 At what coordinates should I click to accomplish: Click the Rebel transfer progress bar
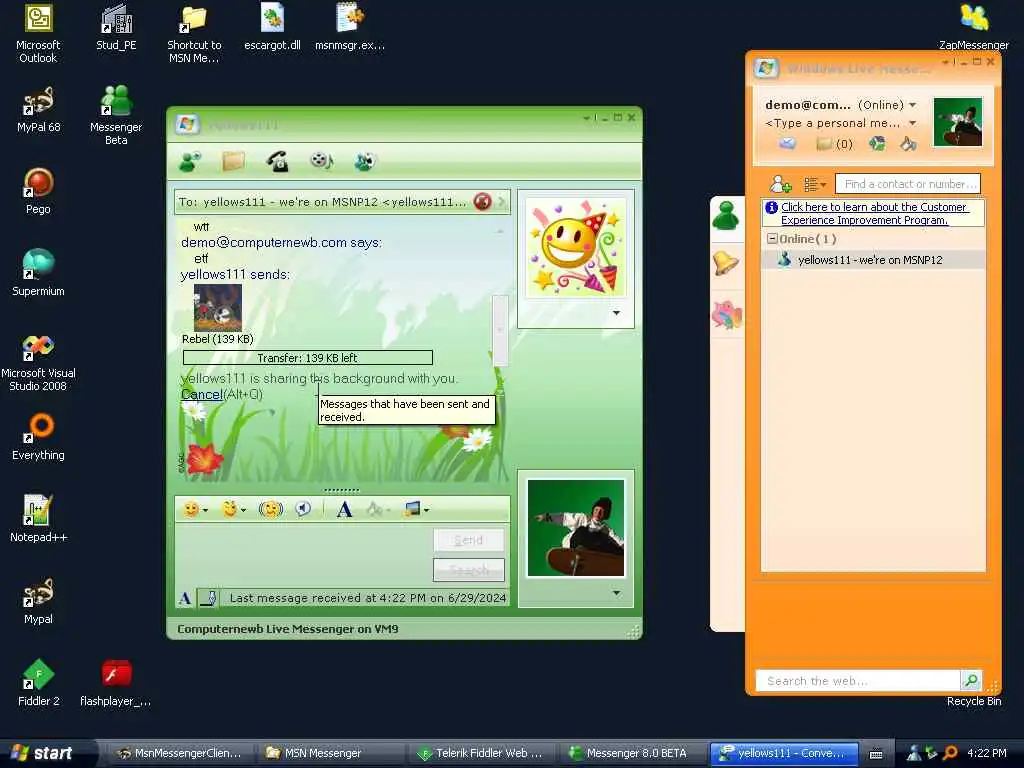pyautogui.click(x=308, y=358)
